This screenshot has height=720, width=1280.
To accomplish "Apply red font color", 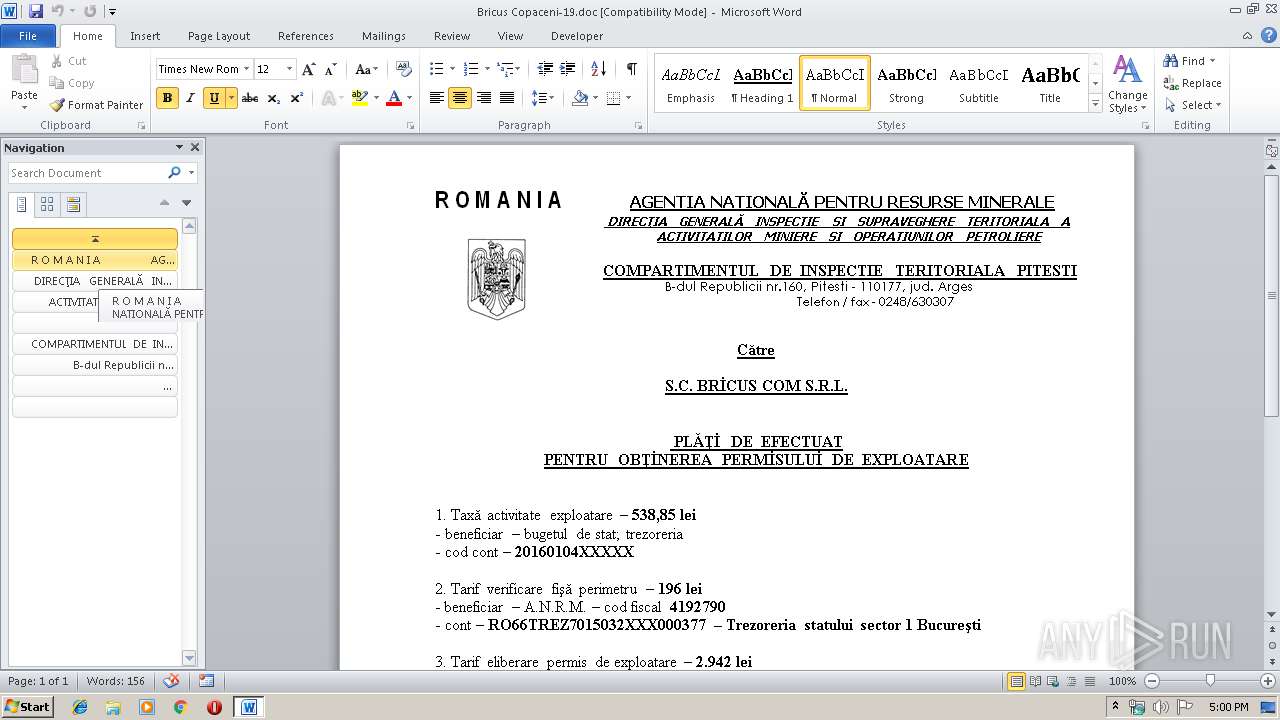I will (x=394, y=98).
